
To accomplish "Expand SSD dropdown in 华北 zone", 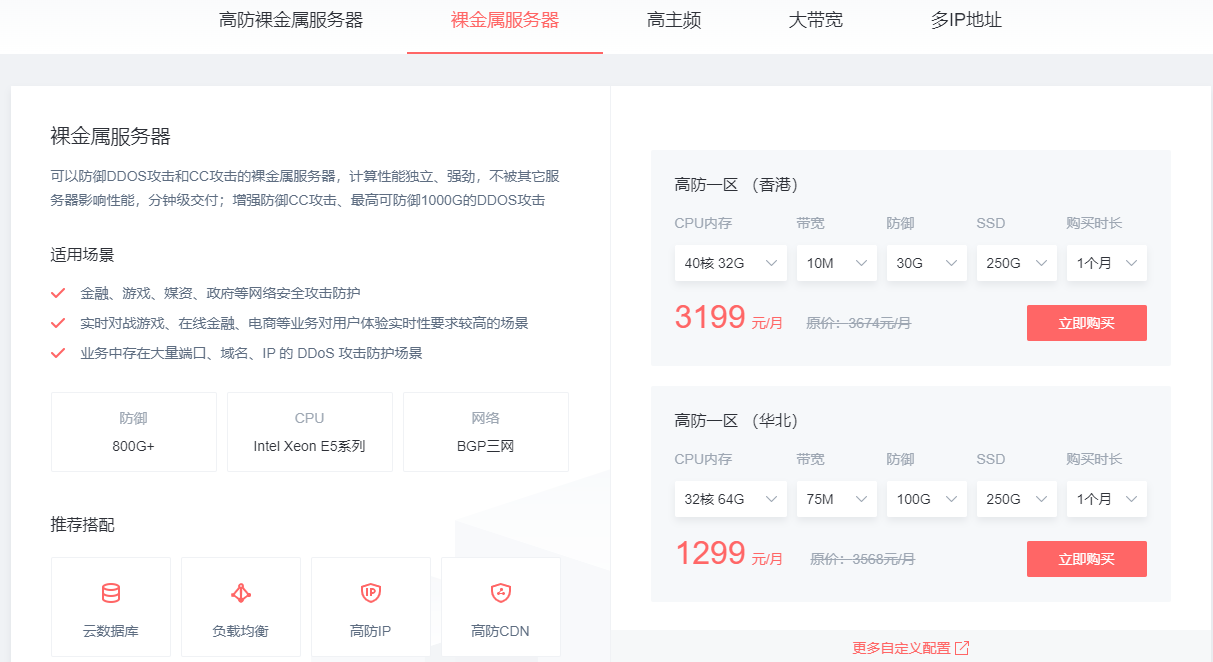I will pyautogui.click(x=1017, y=499).
